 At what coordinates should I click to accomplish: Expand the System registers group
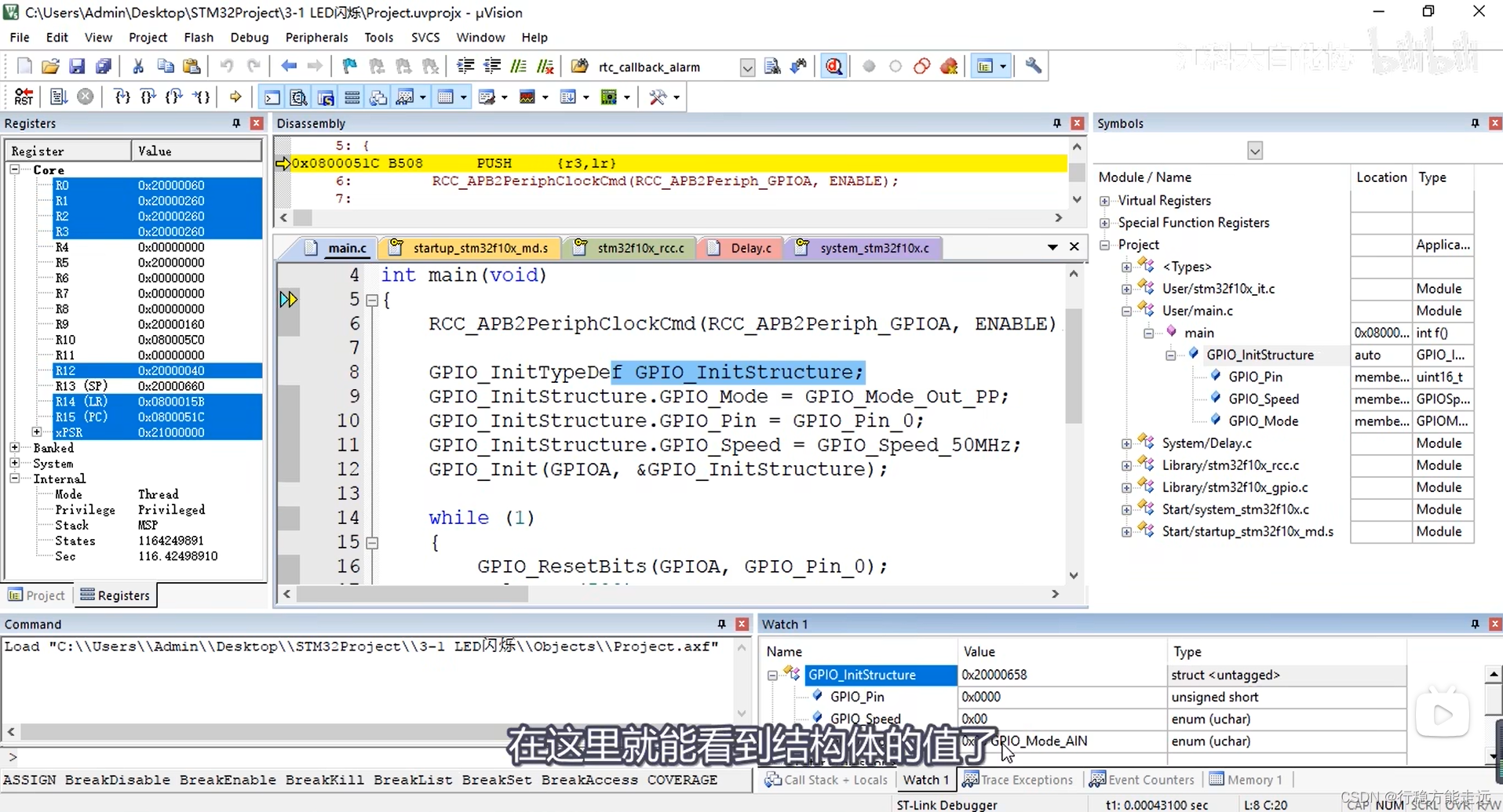pos(15,464)
